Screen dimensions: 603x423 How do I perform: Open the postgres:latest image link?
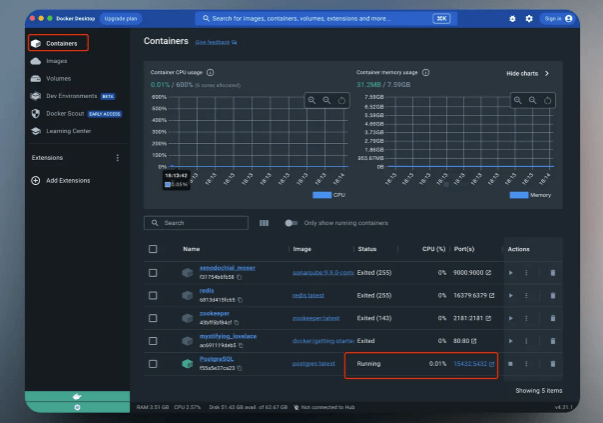[313, 364]
